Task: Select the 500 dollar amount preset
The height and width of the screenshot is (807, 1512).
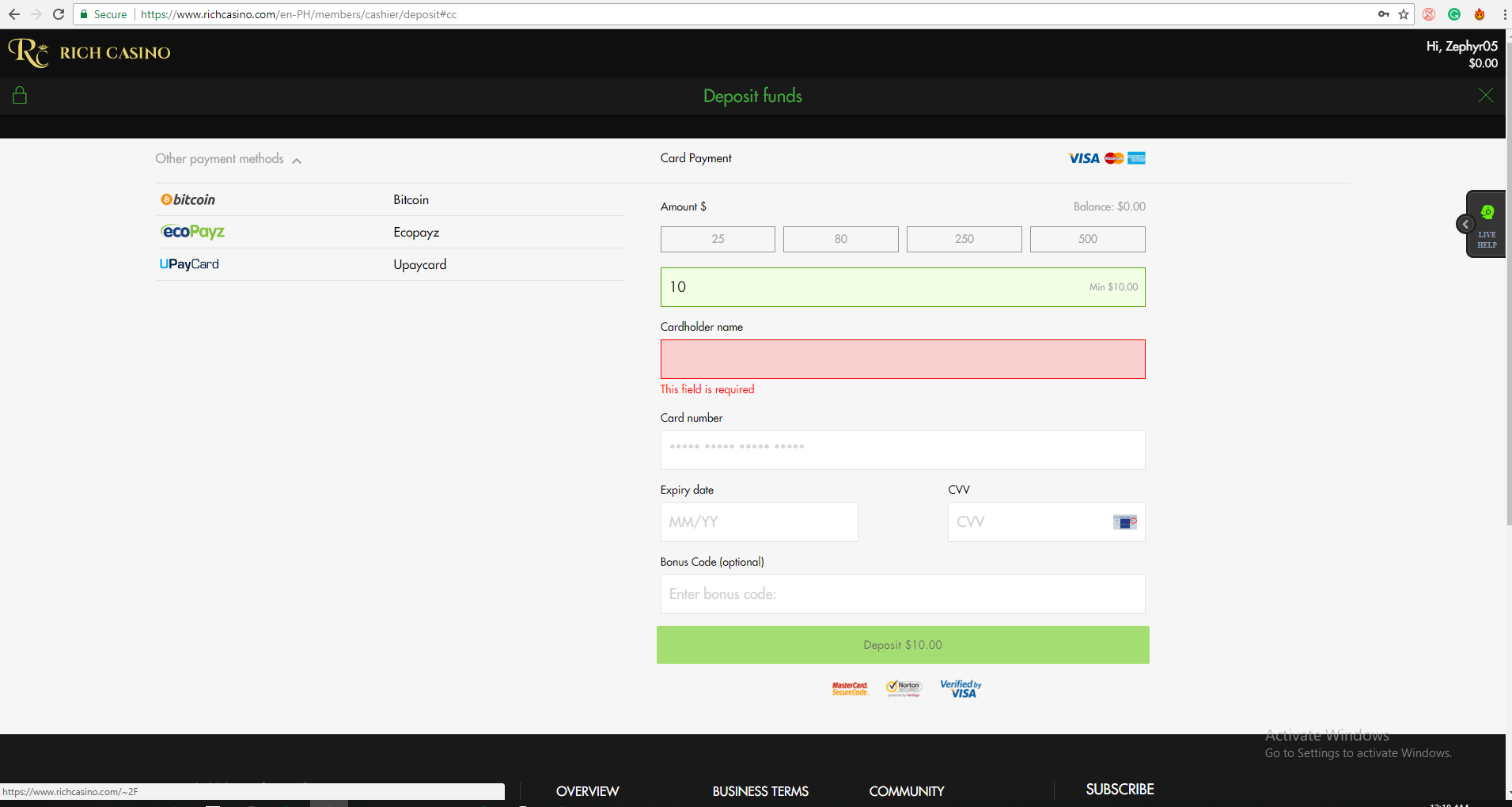Action: coord(1088,239)
